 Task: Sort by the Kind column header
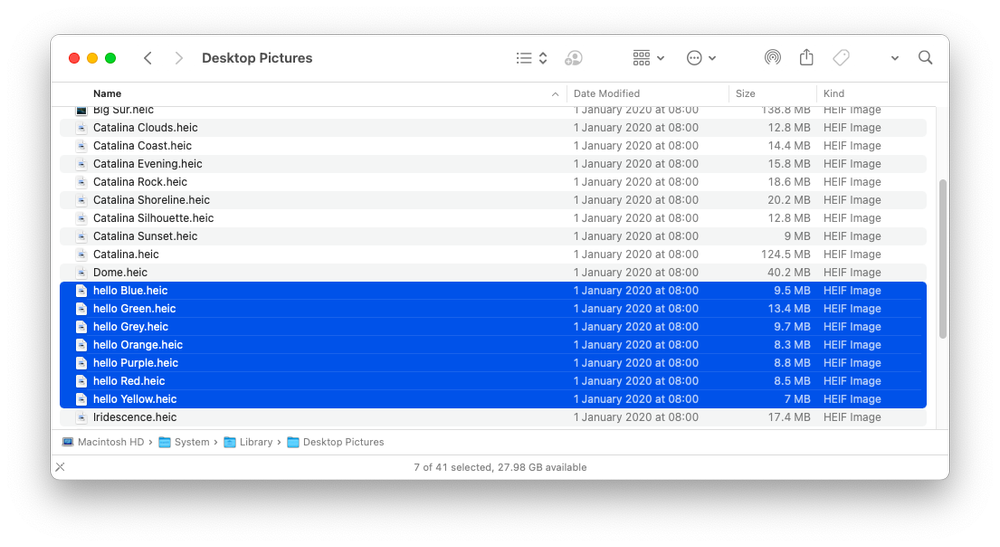click(834, 93)
